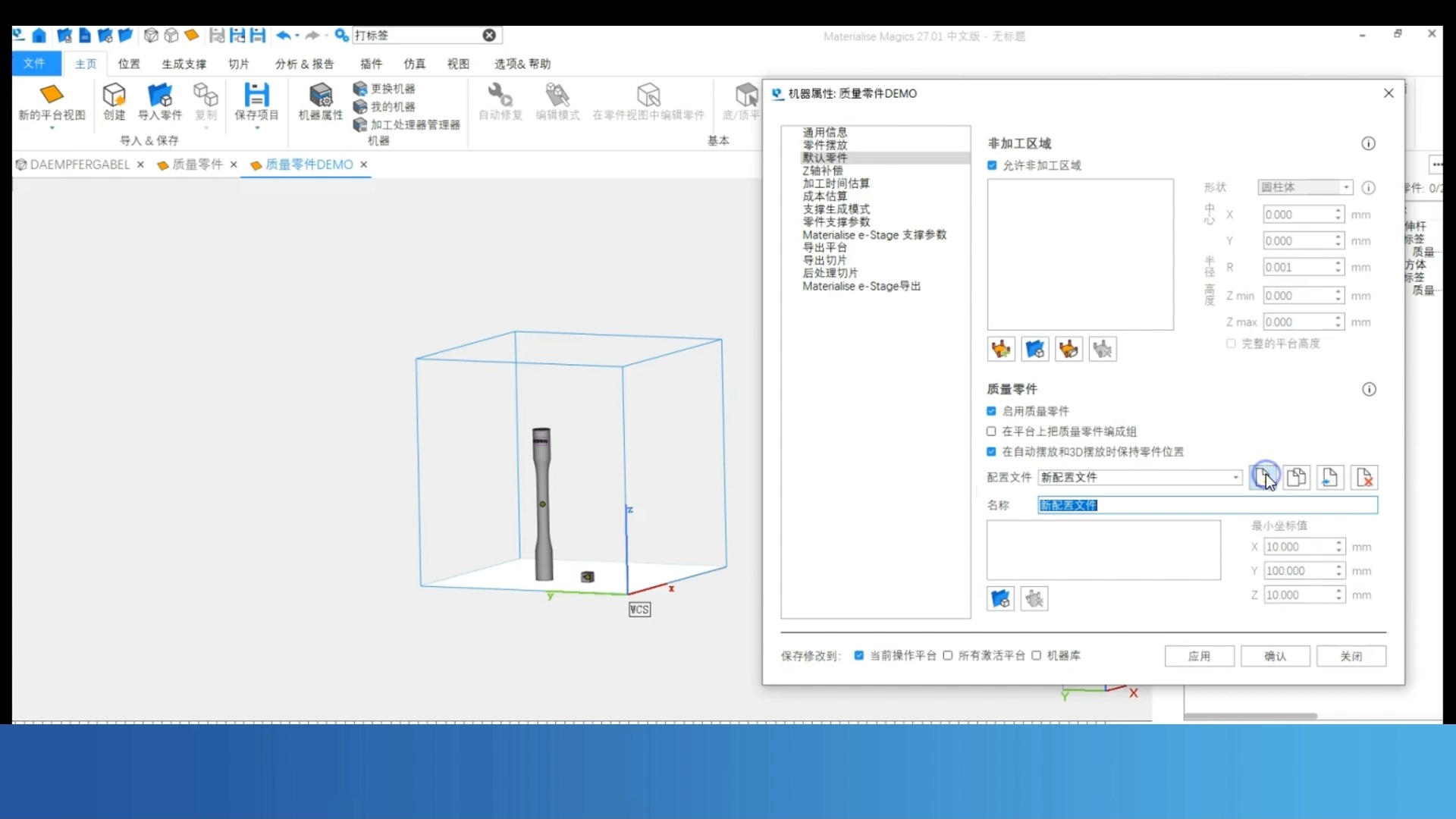
Task: Click info icon next to 形状 dropdown
Action: click(x=1369, y=187)
